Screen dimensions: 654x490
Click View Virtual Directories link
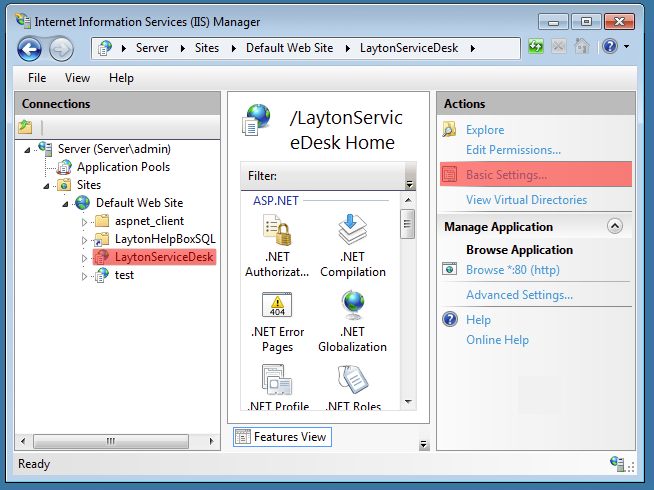coord(526,200)
